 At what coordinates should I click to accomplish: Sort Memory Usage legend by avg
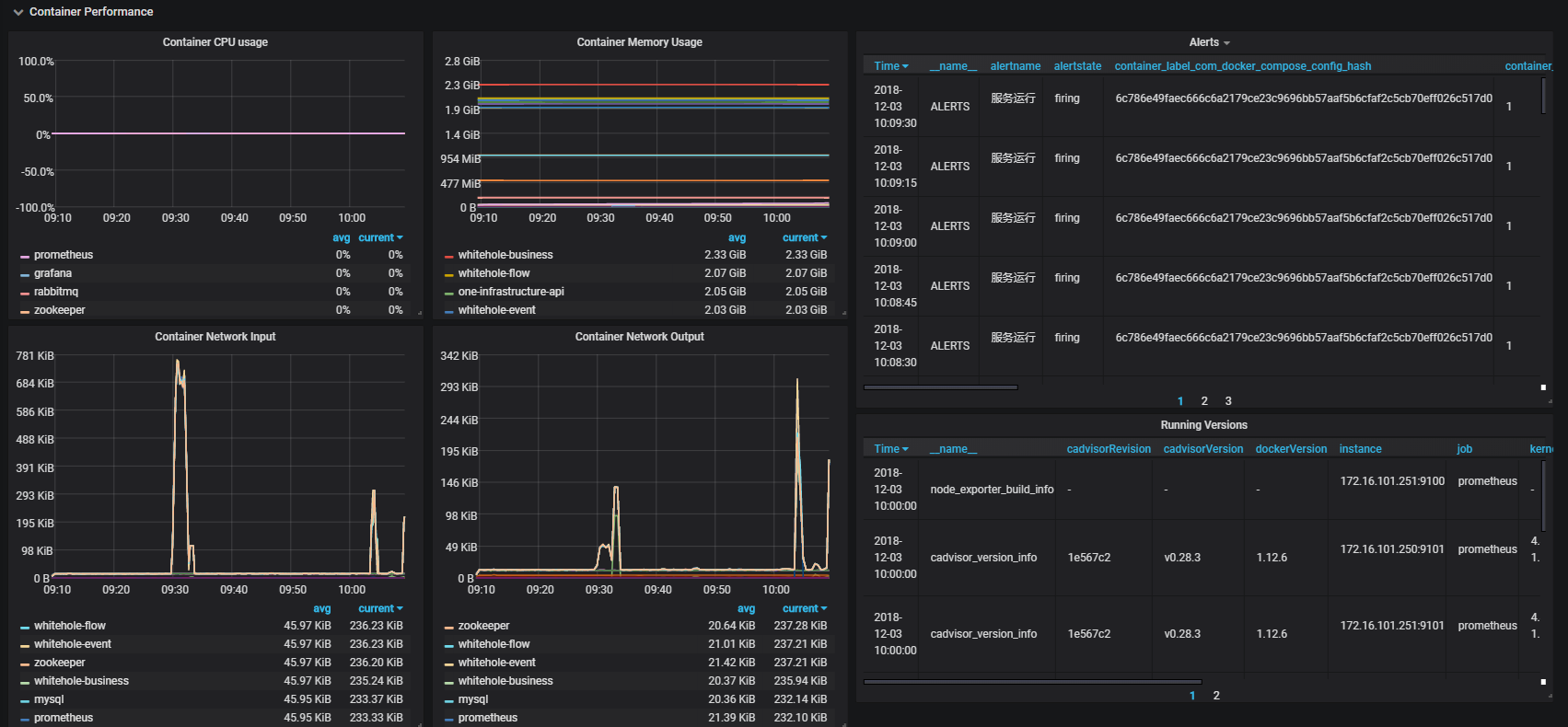pyautogui.click(x=738, y=237)
